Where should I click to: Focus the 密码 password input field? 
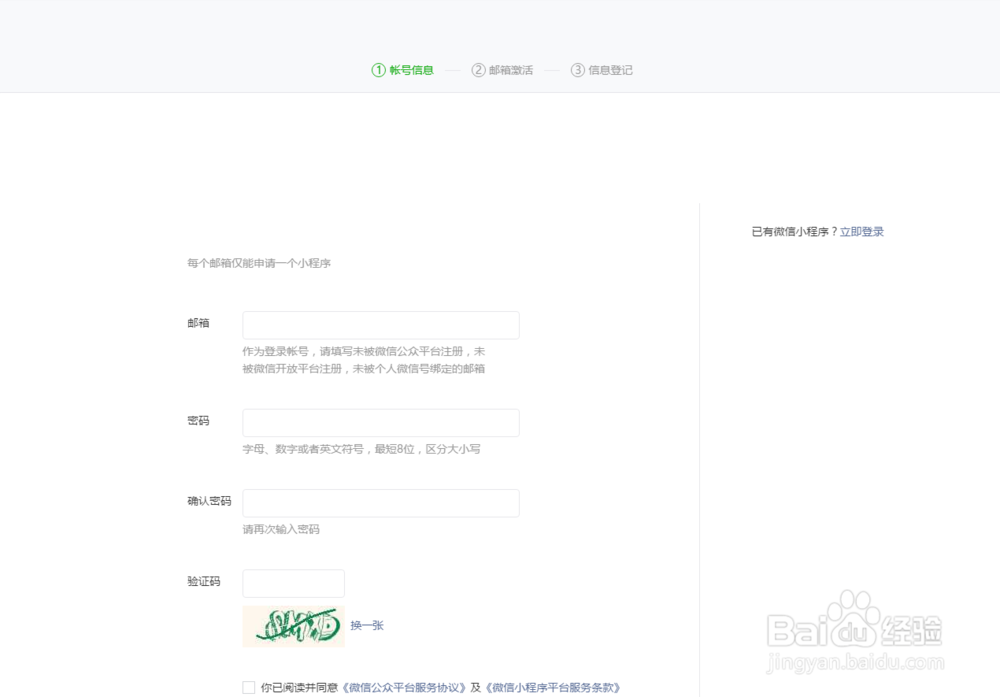(x=381, y=423)
